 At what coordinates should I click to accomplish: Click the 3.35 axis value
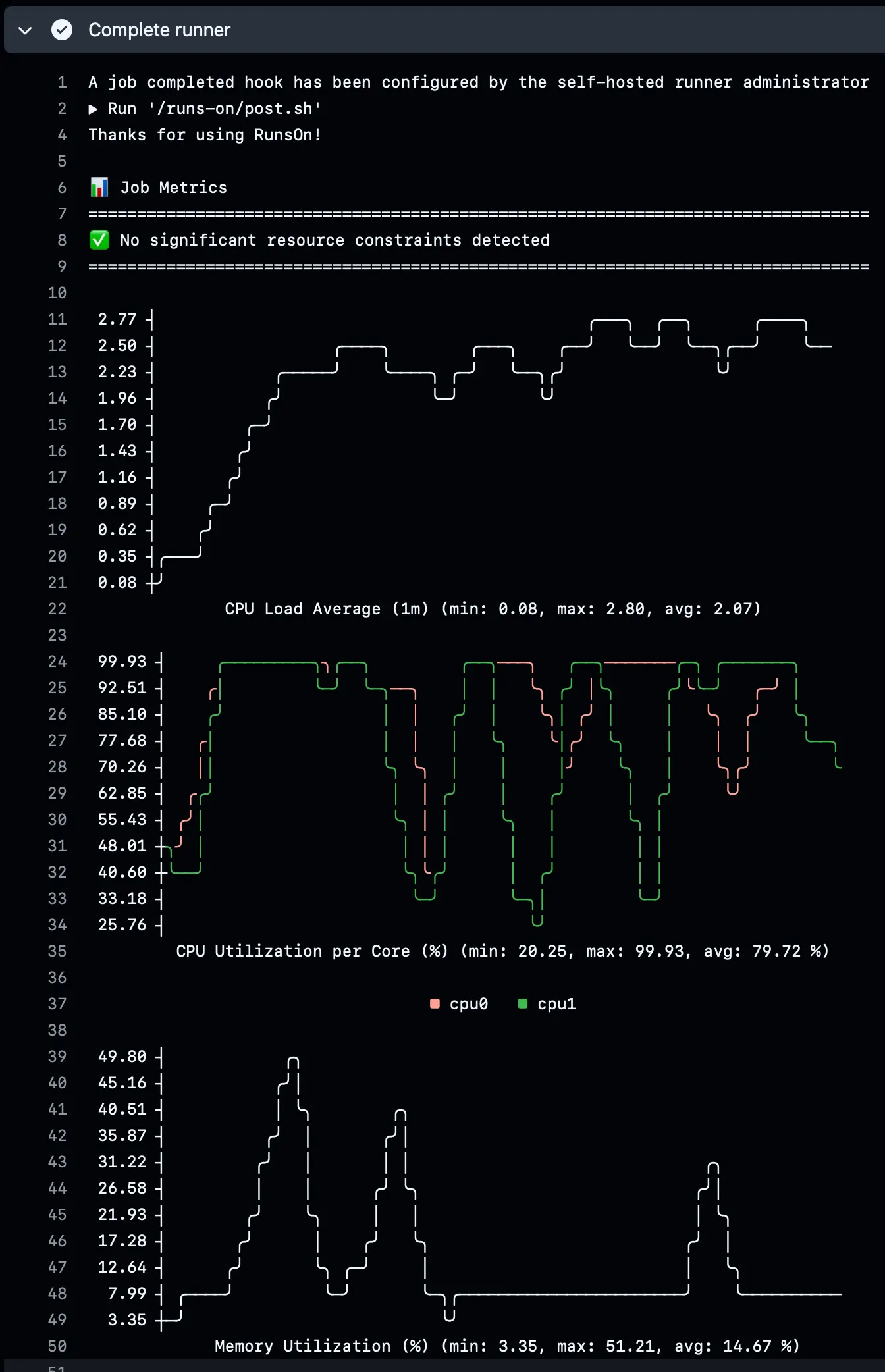point(127,1320)
